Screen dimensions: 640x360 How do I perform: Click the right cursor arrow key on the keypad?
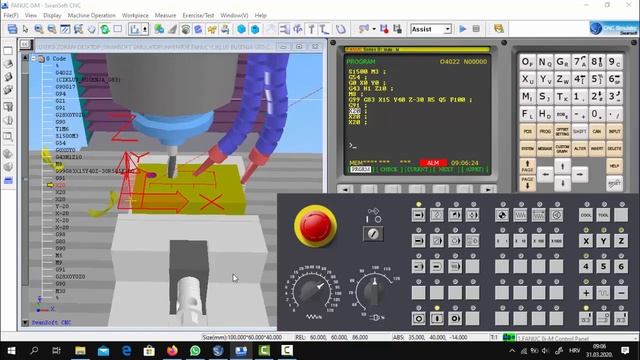(x=580, y=175)
